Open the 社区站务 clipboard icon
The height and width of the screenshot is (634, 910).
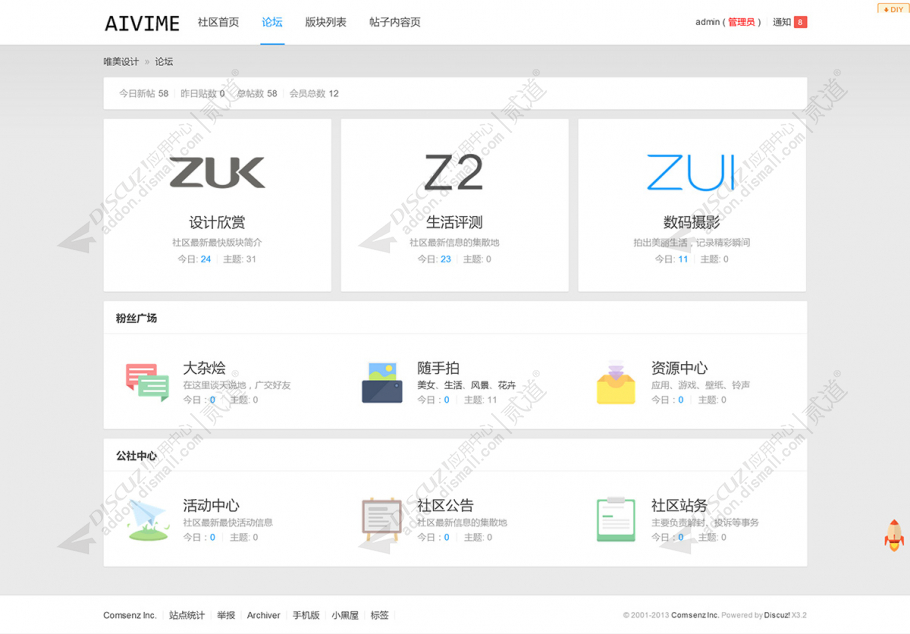point(616,519)
